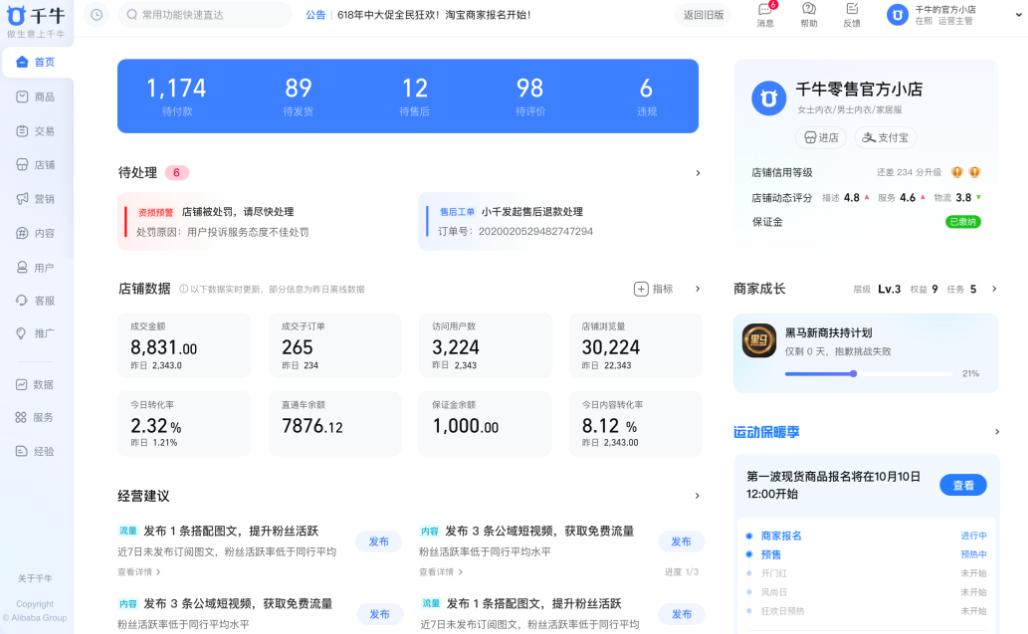Open 今日转化率 2.32% data card
The width and height of the screenshot is (1028, 634).
(x=184, y=424)
